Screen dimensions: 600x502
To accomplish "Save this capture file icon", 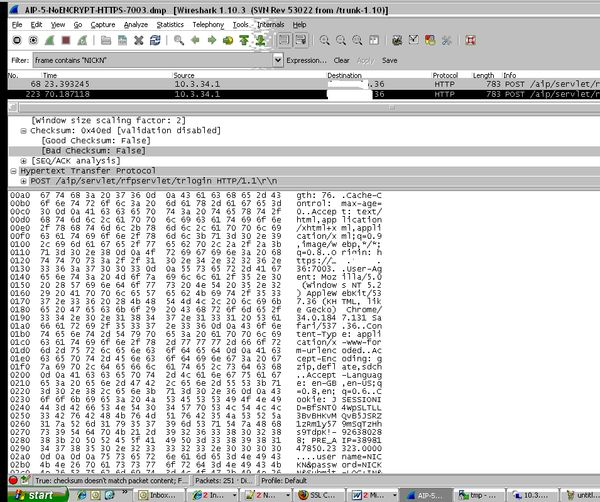I will coord(122,40).
